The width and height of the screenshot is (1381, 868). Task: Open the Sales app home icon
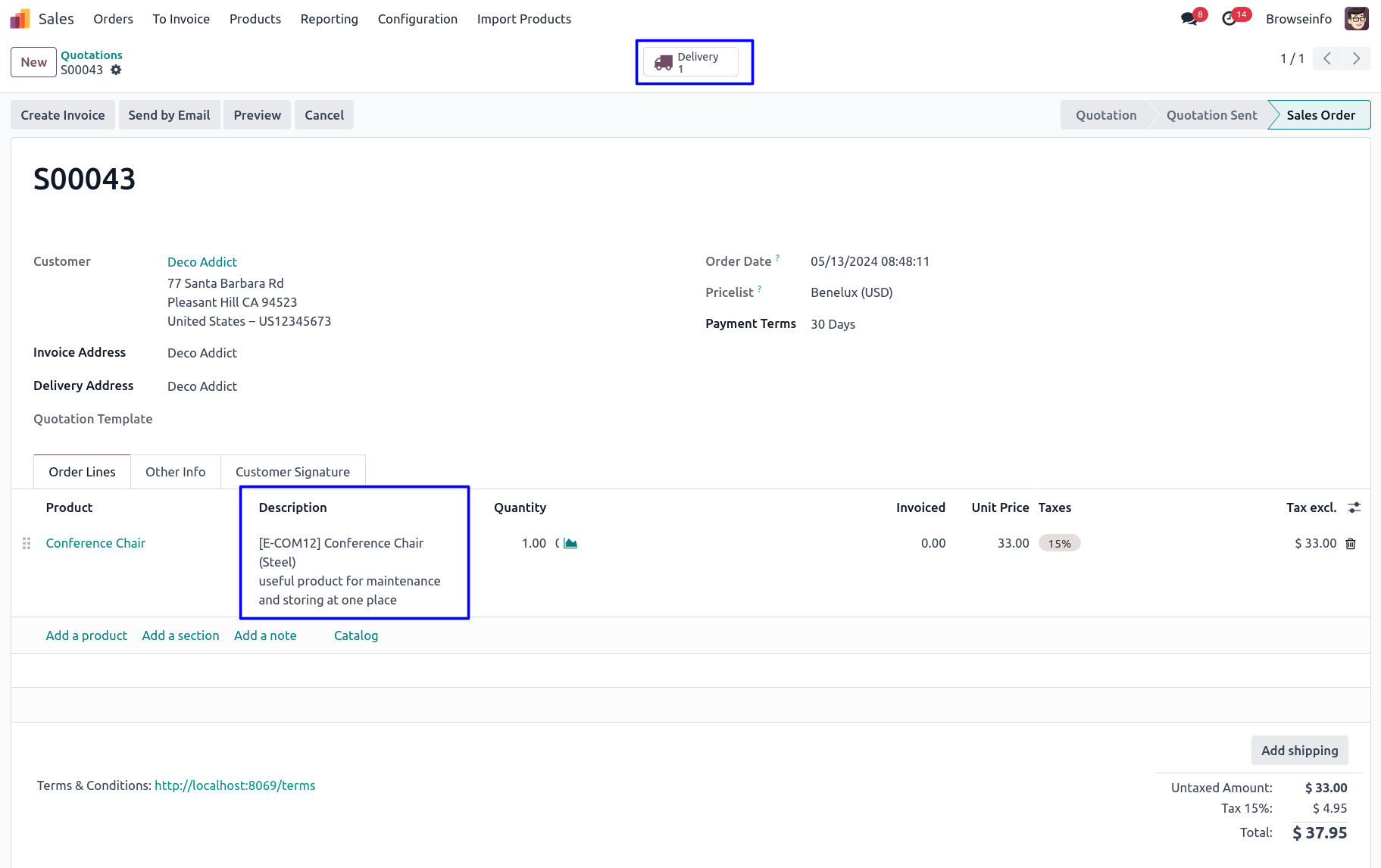pos(20,19)
